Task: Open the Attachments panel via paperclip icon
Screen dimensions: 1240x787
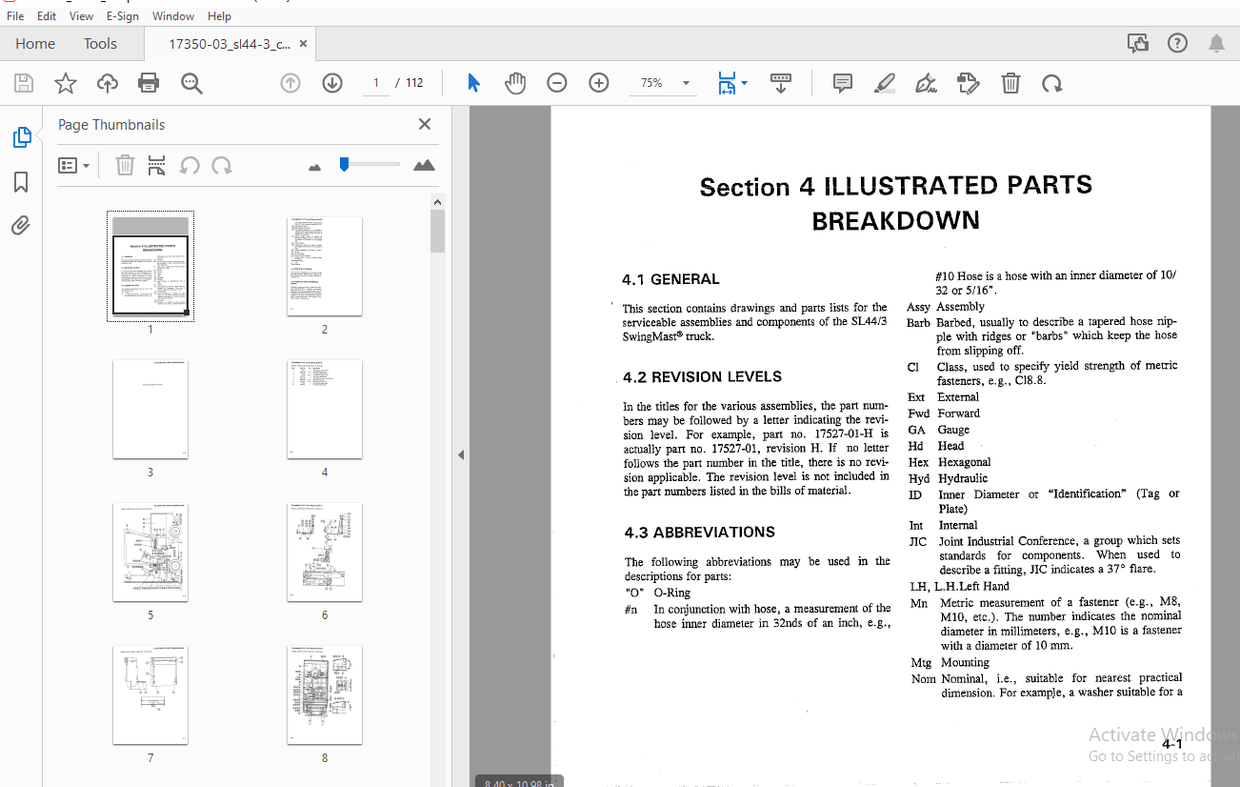Action: pyautogui.click(x=21, y=225)
